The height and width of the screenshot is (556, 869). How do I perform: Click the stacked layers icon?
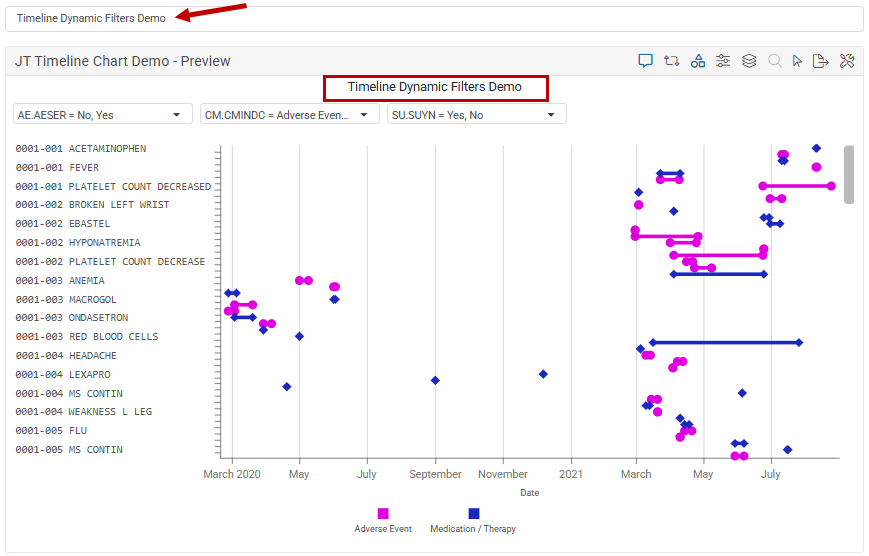pyautogui.click(x=749, y=61)
